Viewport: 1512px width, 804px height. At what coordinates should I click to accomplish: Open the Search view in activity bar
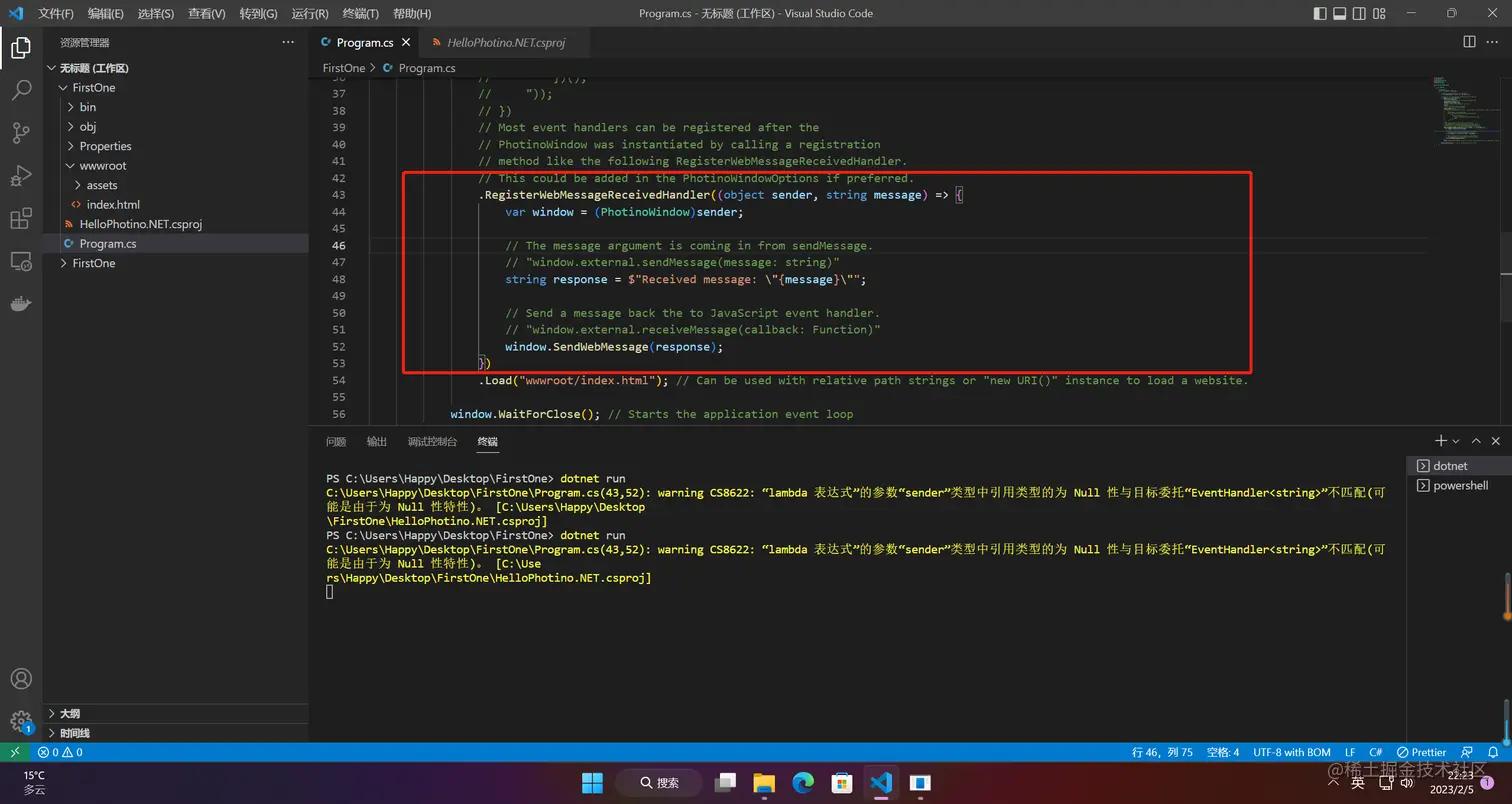click(x=21, y=90)
